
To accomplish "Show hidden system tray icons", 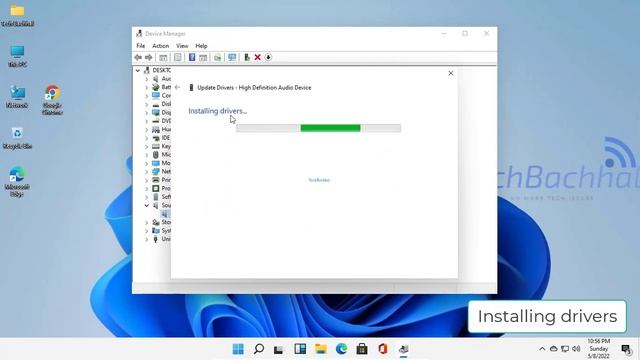I will (542, 349).
